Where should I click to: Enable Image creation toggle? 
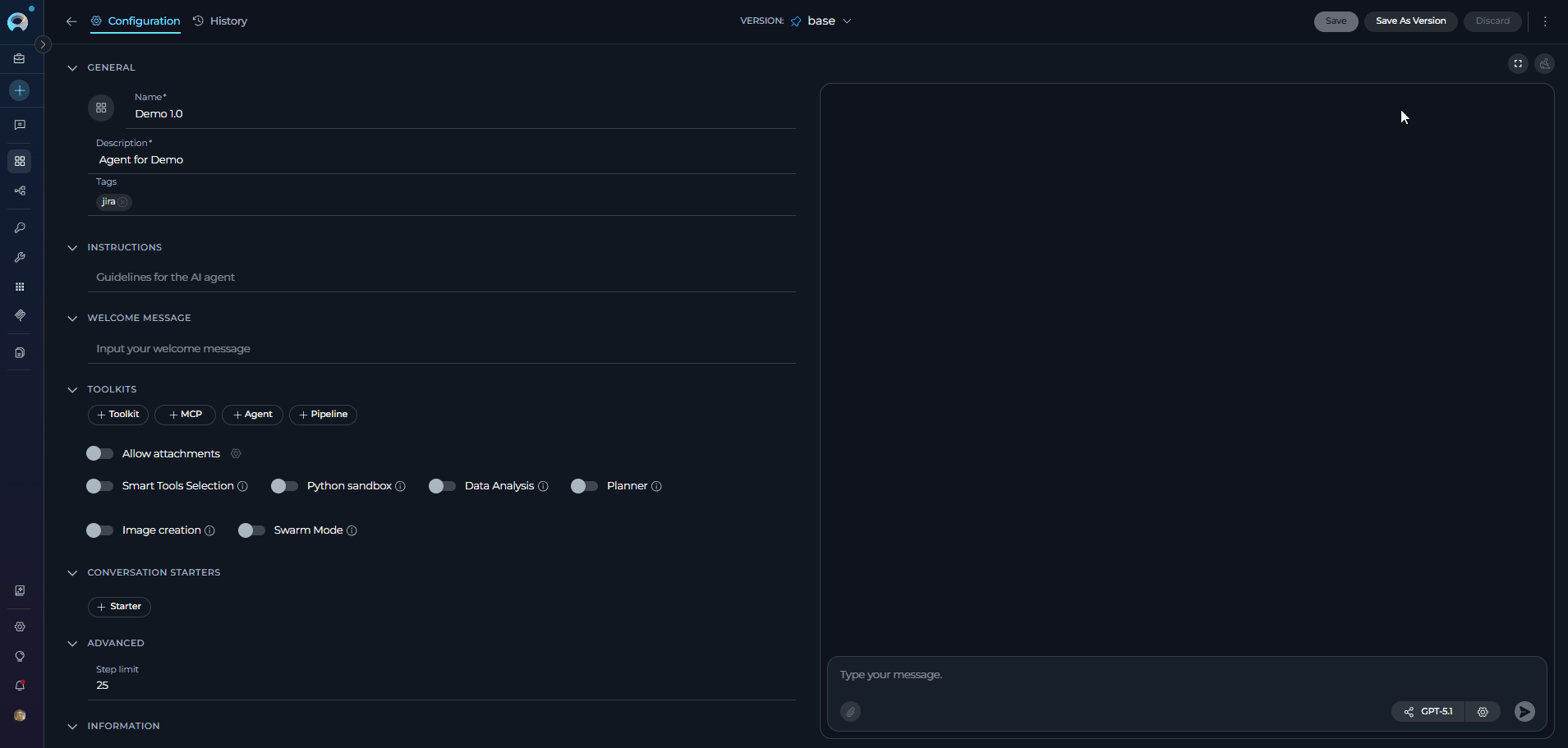pyautogui.click(x=99, y=530)
